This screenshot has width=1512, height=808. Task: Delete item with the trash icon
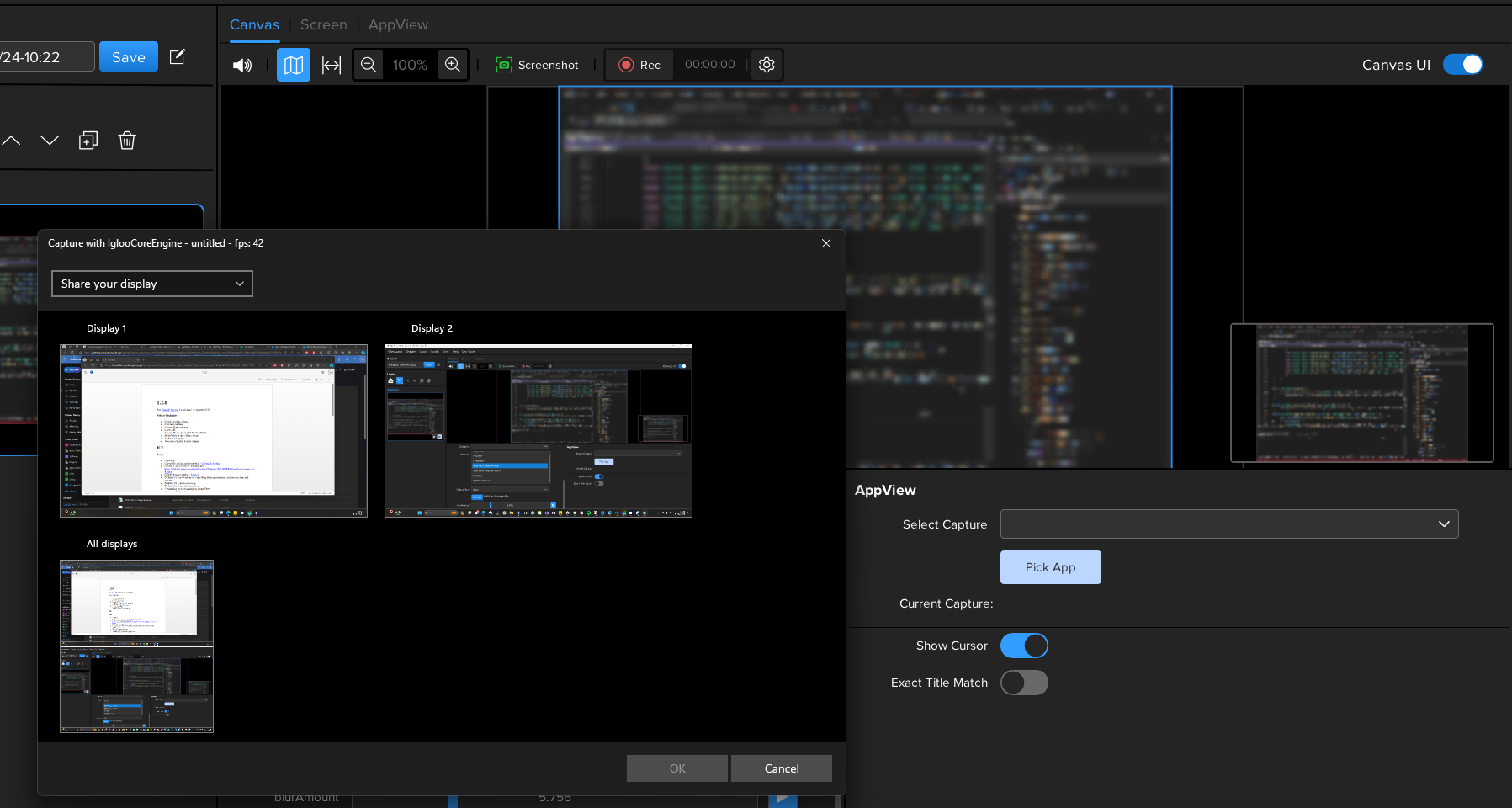(127, 141)
